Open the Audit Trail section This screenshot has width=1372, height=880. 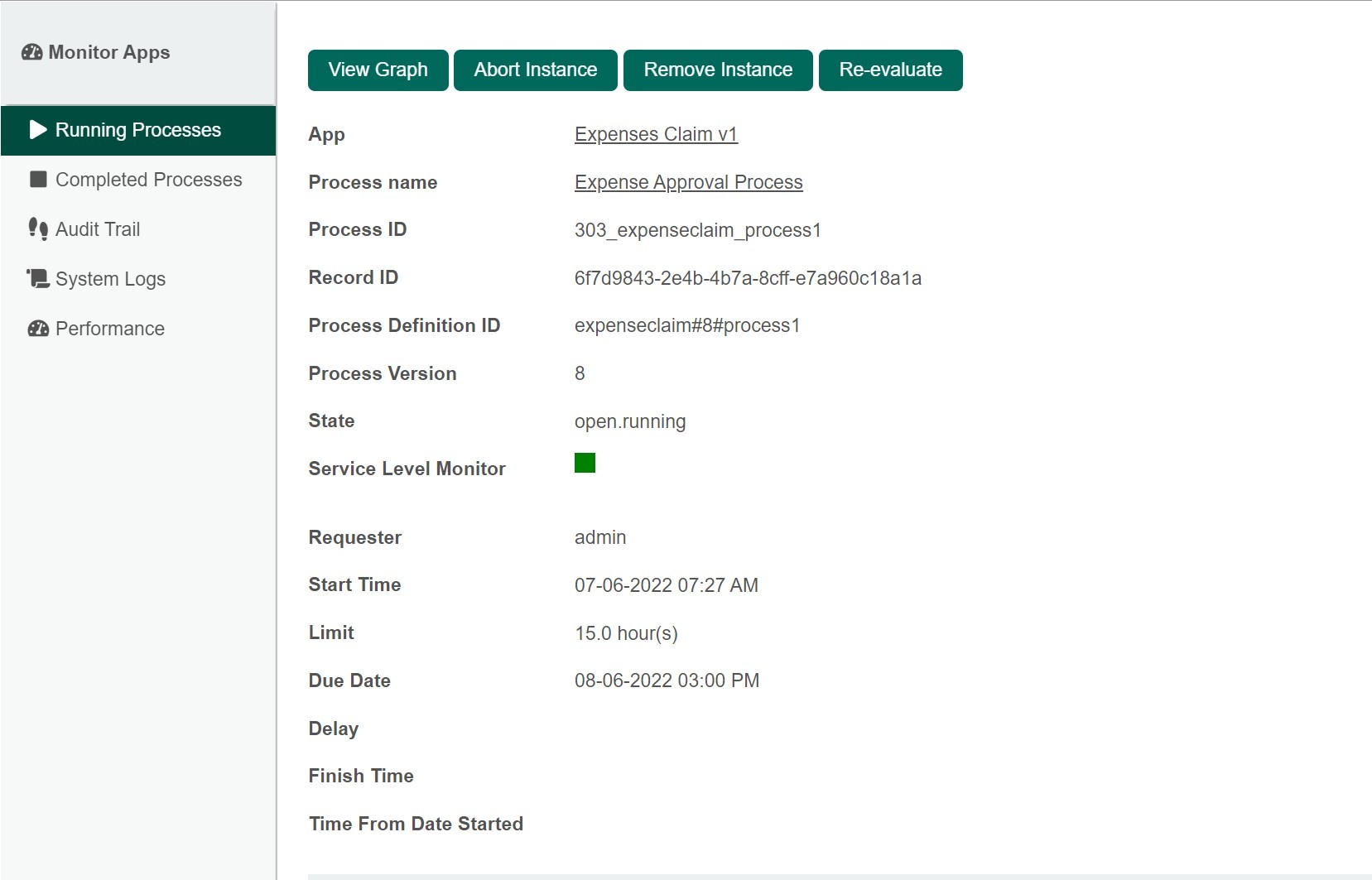click(138, 229)
